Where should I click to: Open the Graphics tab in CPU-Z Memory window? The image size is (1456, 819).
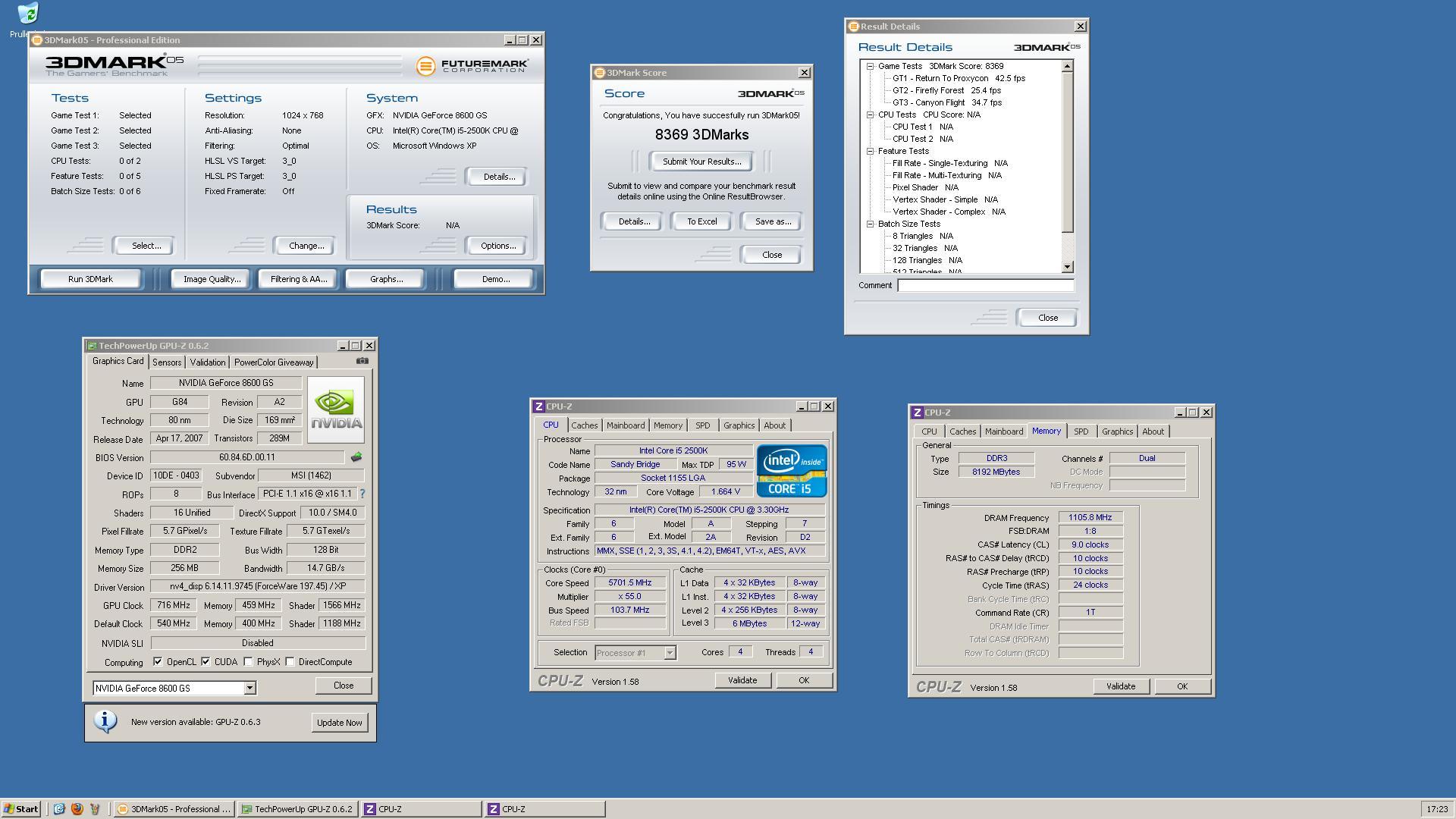click(1117, 431)
